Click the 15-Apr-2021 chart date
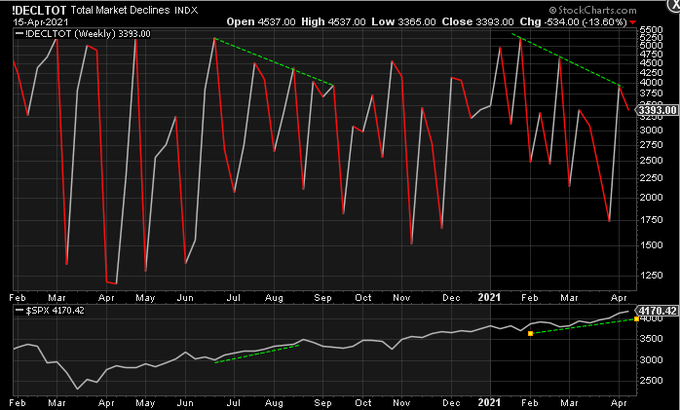 (x=40, y=22)
